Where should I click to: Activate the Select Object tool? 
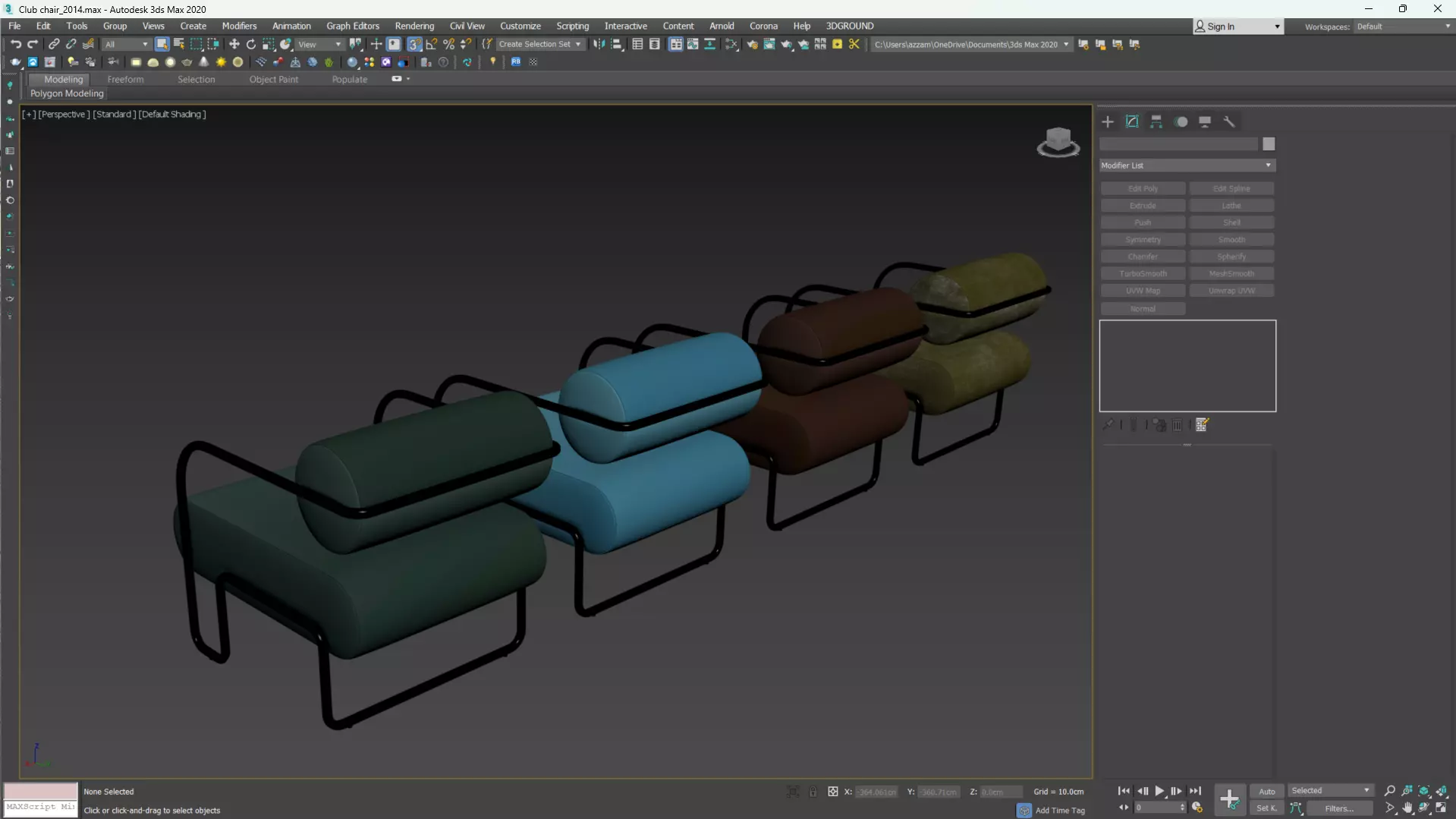[162, 44]
